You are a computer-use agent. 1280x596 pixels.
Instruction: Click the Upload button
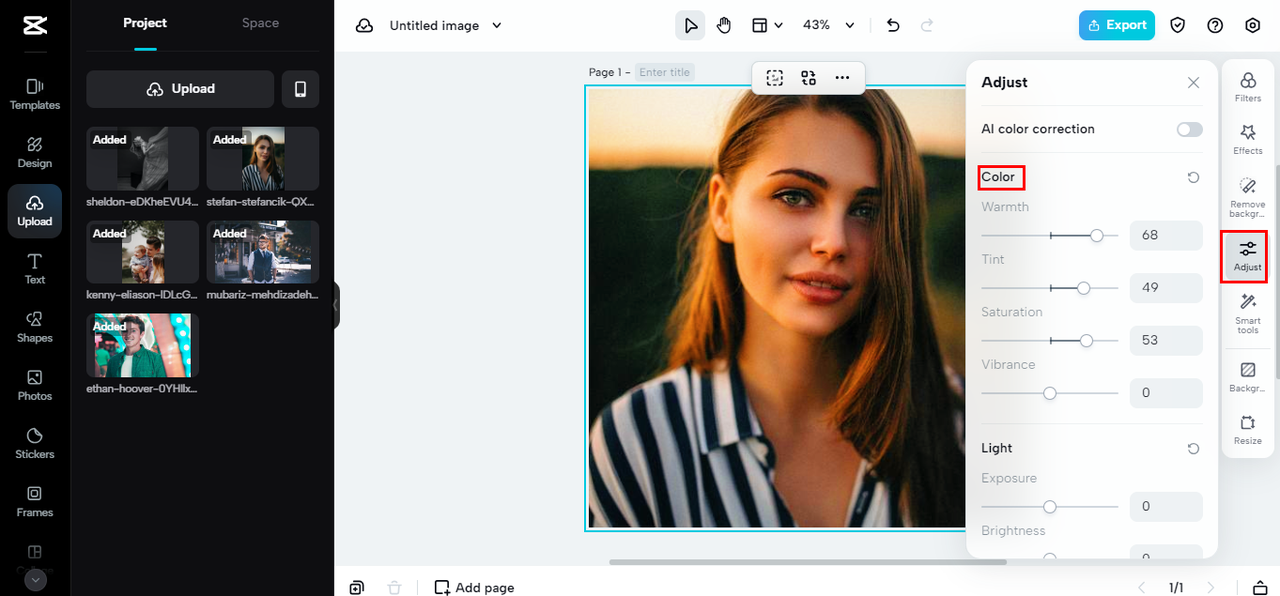click(180, 89)
